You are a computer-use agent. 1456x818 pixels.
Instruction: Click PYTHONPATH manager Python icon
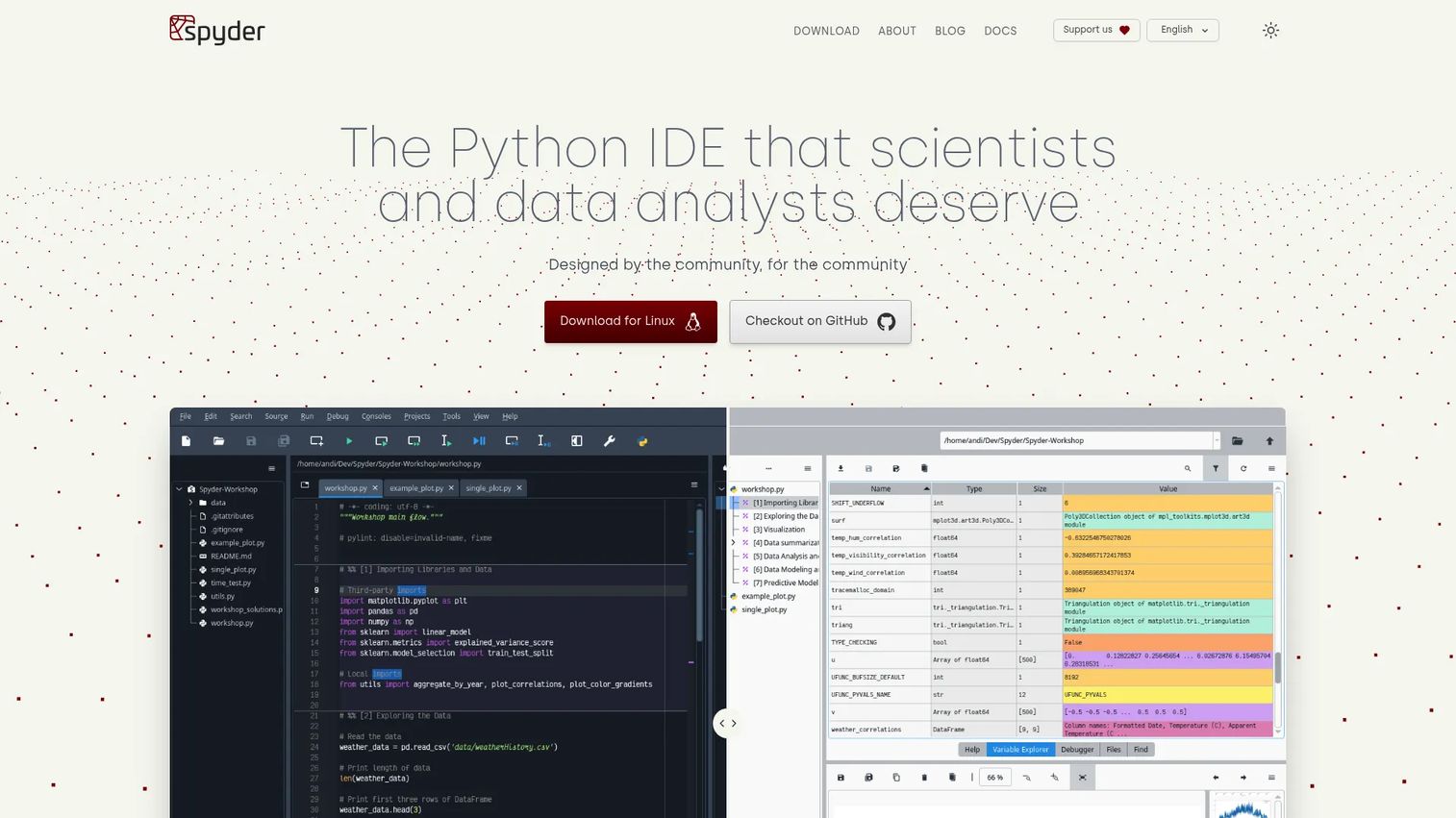point(642,441)
